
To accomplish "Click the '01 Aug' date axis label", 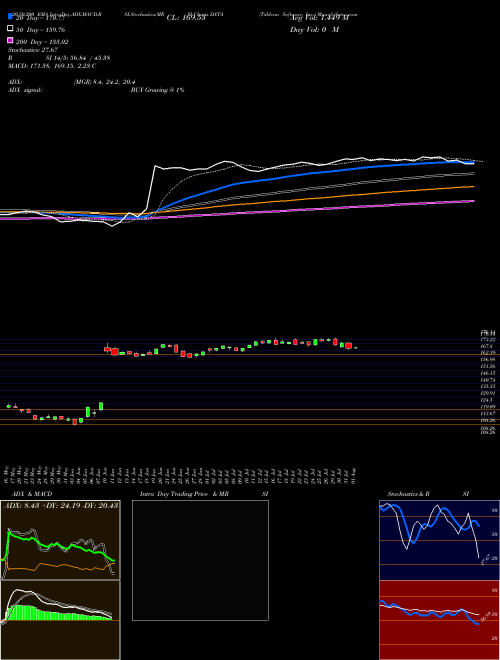I will click(356, 475).
